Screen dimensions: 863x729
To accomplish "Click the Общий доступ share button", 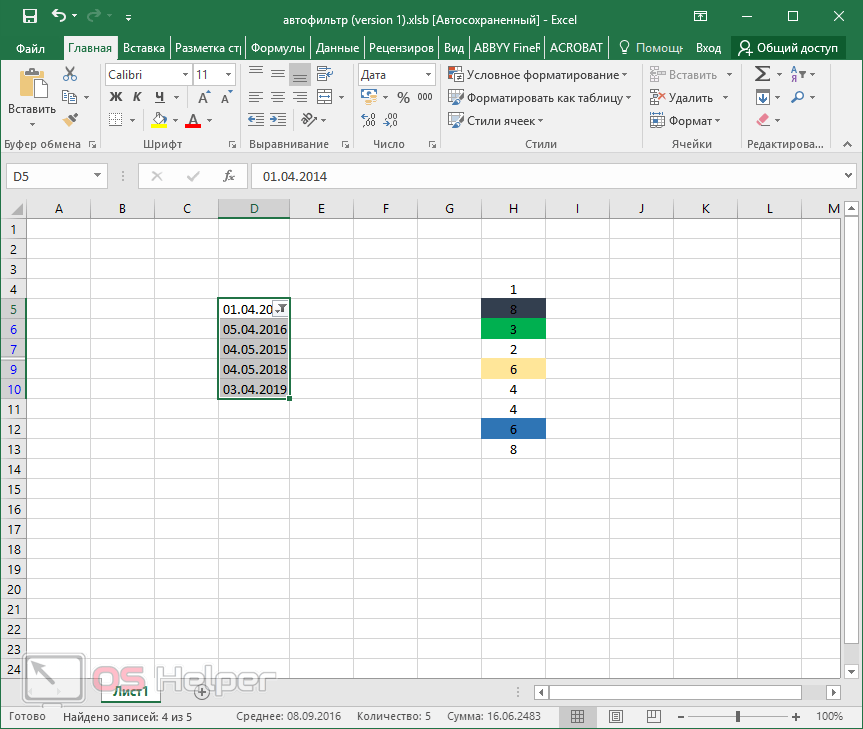I will [787, 47].
